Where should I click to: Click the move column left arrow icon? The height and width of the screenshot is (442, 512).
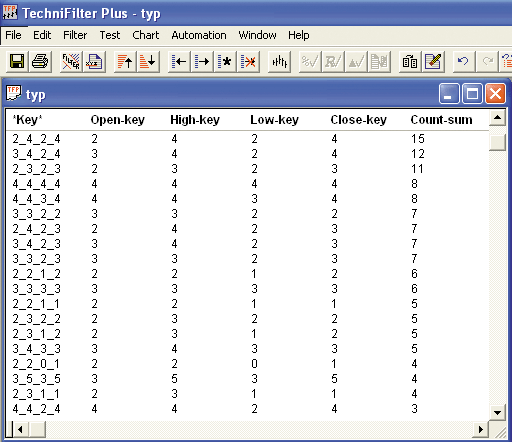[x=179, y=62]
